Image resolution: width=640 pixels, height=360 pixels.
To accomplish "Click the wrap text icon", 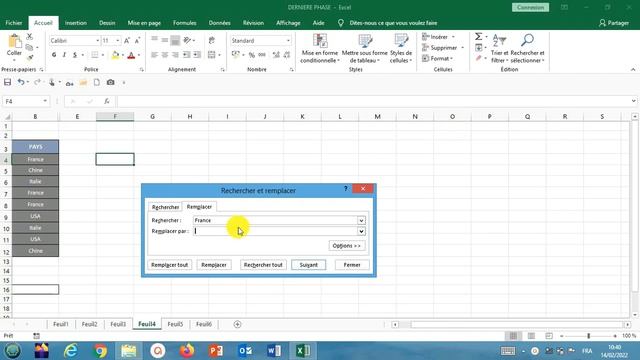I will tap(211, 40).
